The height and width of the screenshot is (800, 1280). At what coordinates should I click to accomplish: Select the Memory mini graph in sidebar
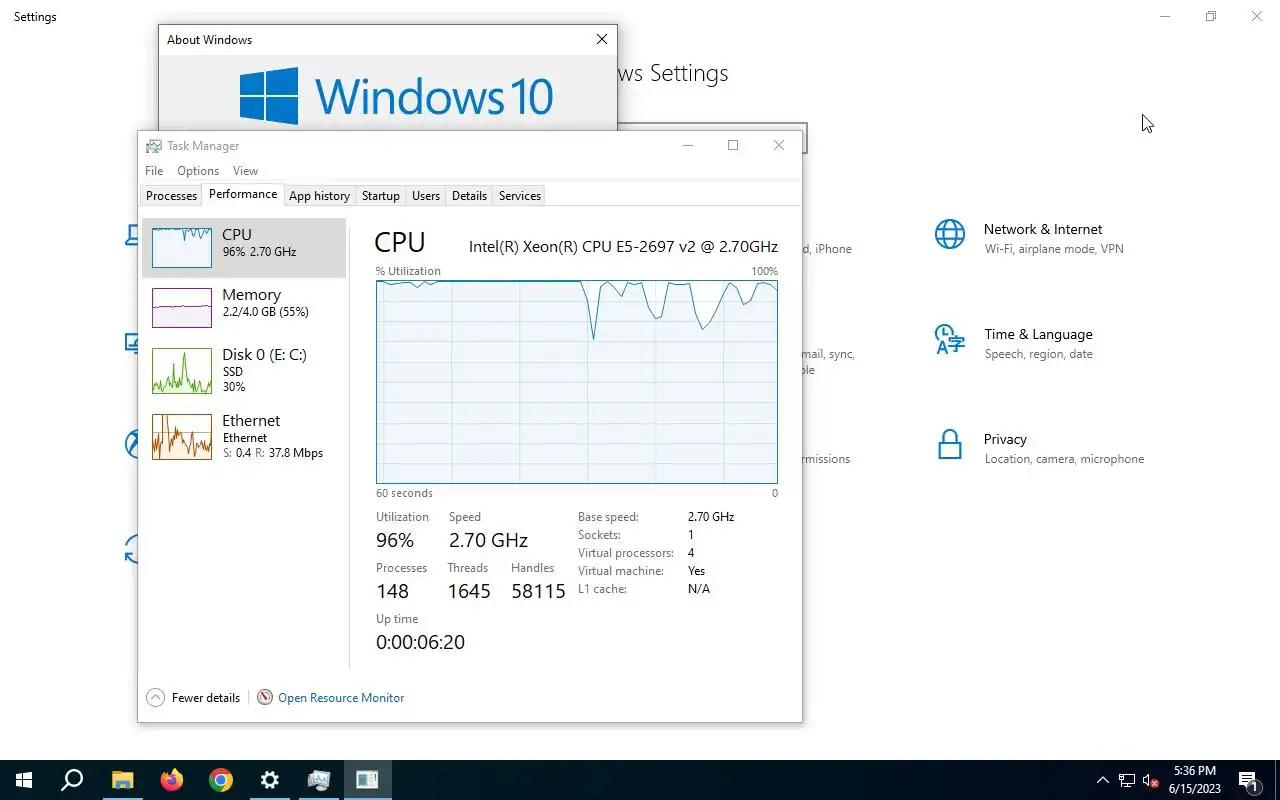click(x=182, y=307)
